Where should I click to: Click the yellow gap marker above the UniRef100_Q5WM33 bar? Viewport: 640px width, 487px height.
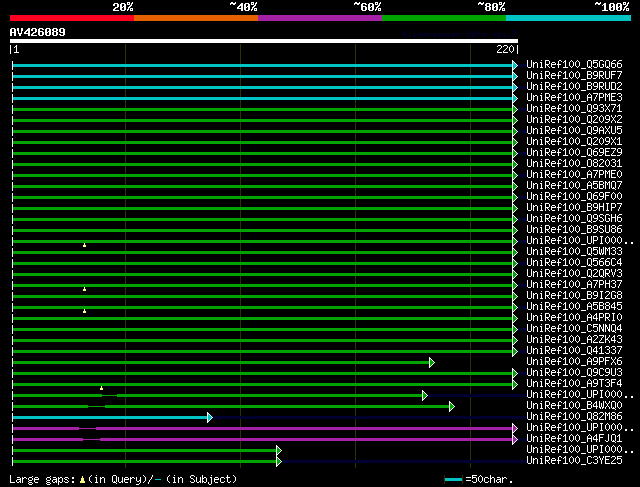tap(84, 244)
